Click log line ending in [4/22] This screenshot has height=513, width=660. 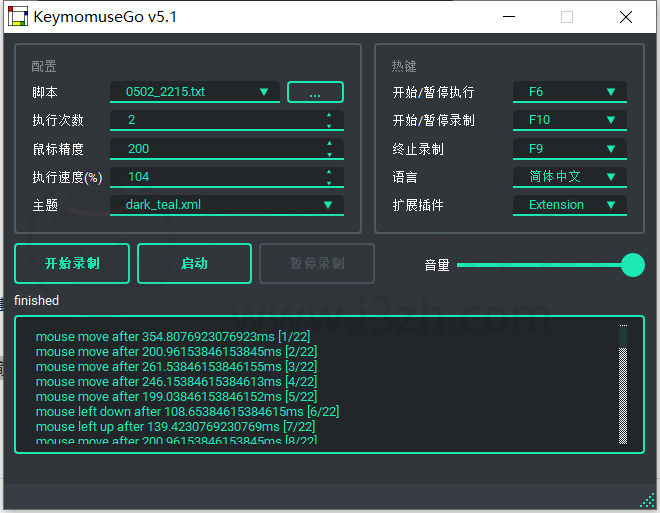tap(176, 382)
